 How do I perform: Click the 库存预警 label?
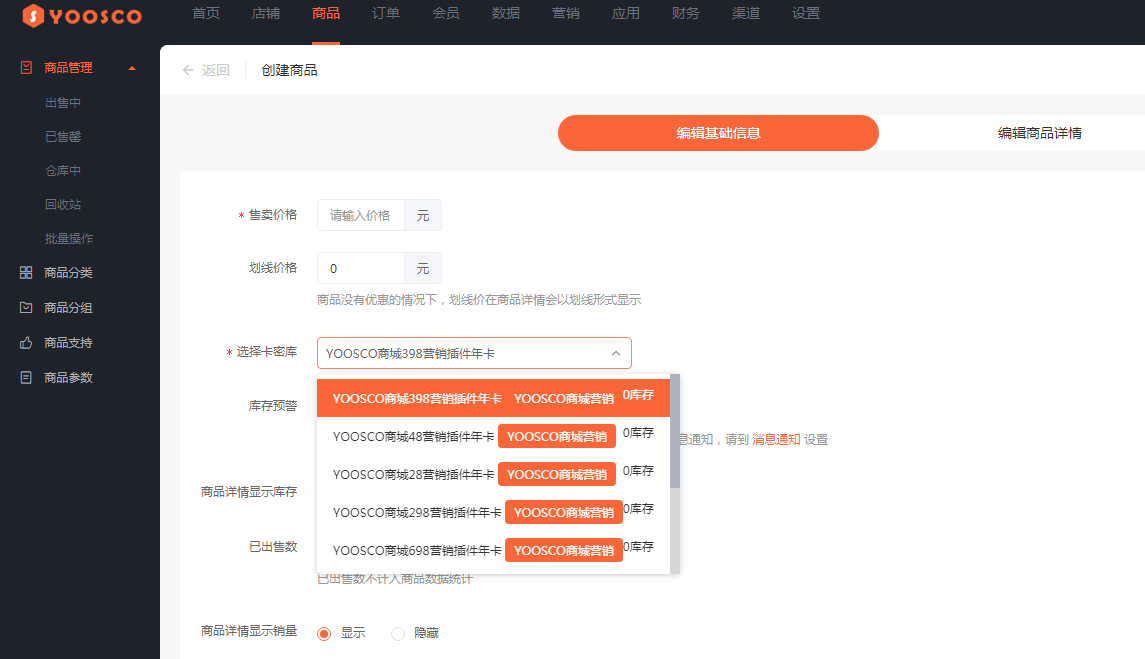[273, 405]
